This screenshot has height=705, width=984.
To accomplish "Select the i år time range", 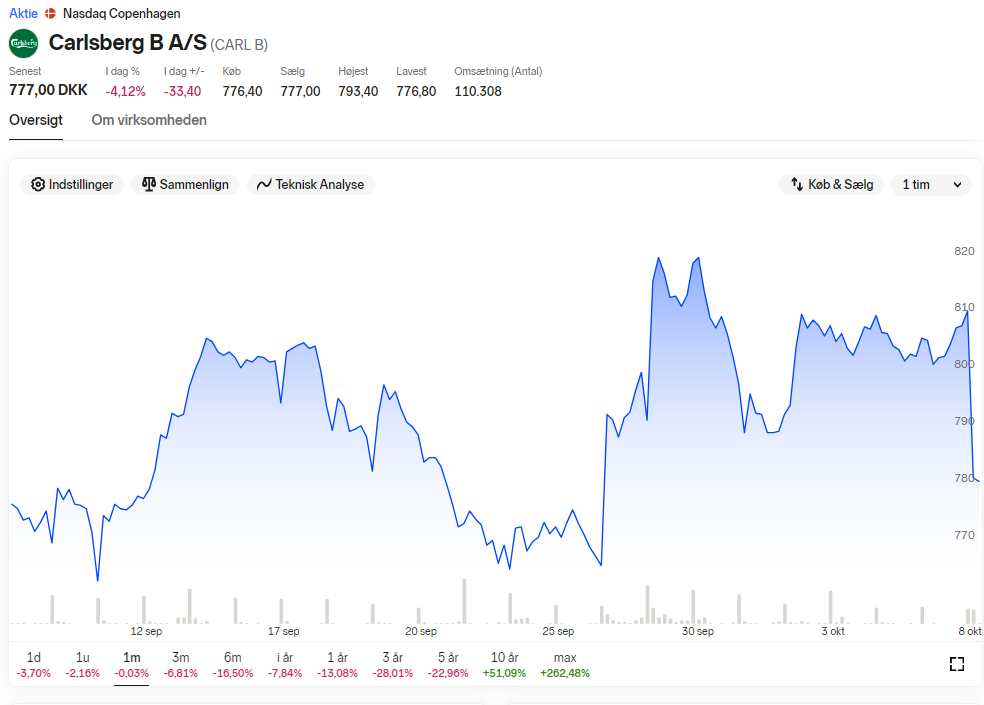I will [x=285, y=665].
